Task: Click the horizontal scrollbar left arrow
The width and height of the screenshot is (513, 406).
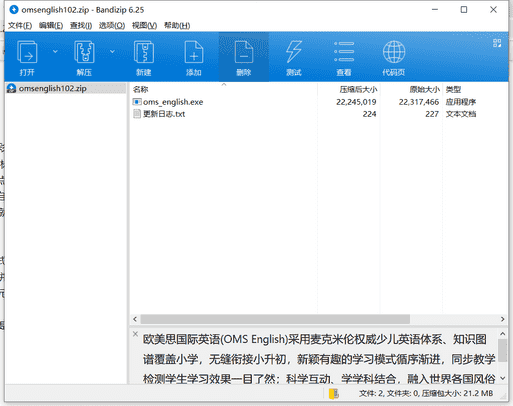Action: click(x=135, y=319)
